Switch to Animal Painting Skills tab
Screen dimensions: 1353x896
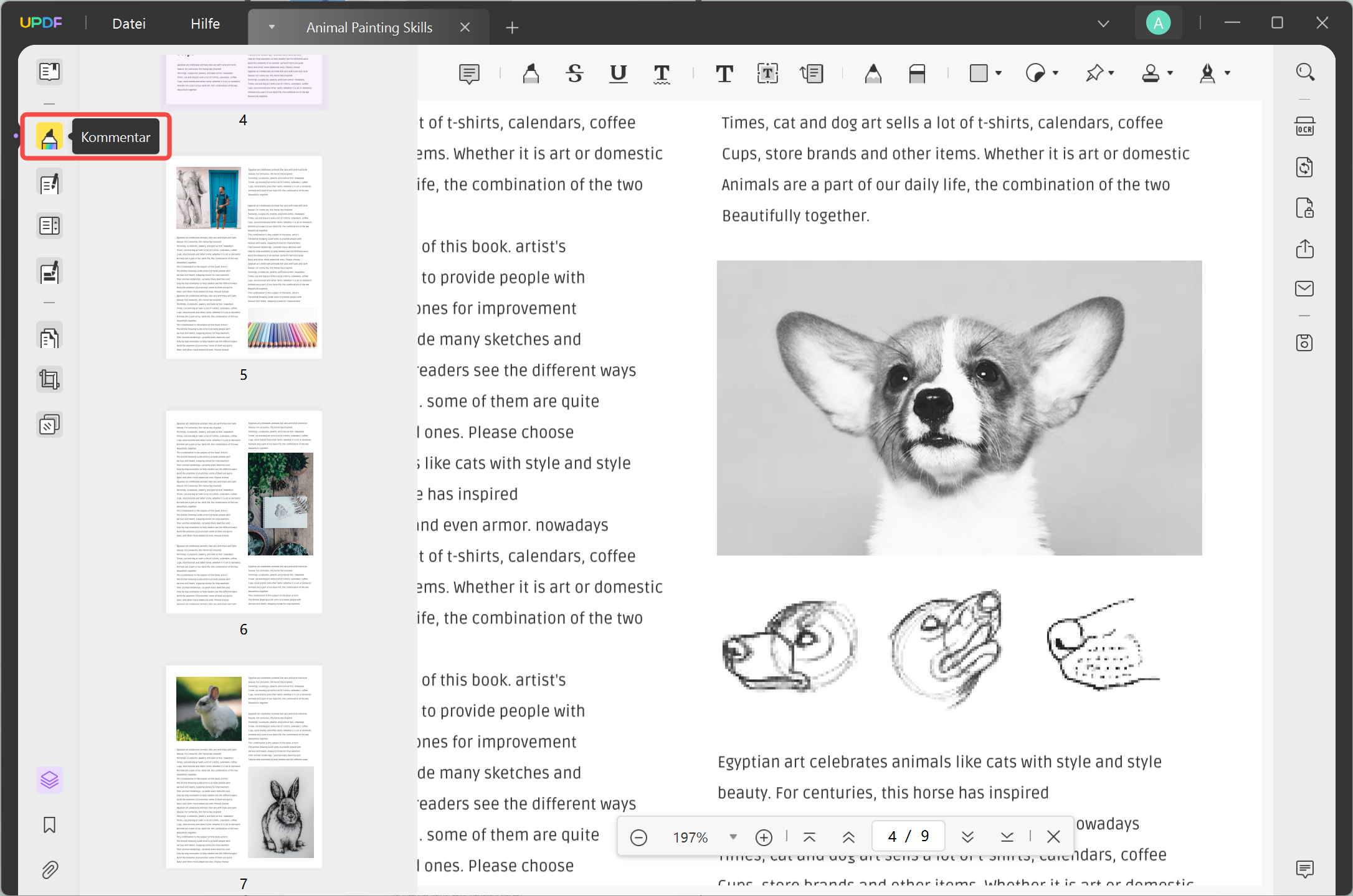(369, 27)
